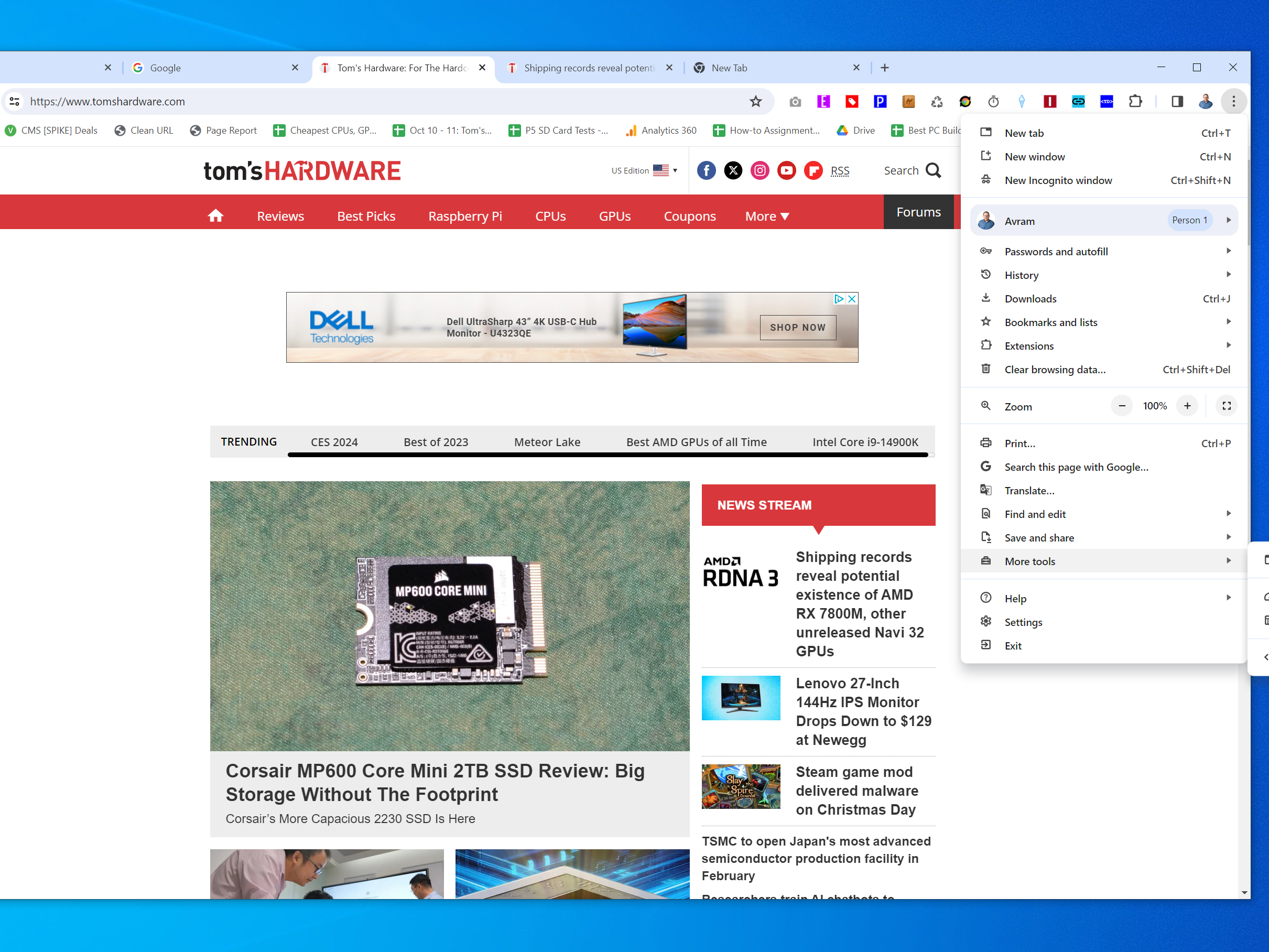The height and width of the screenshot is (952, 1269).
Task: Expand the Extensions submenu
Action: [1104, 345]
